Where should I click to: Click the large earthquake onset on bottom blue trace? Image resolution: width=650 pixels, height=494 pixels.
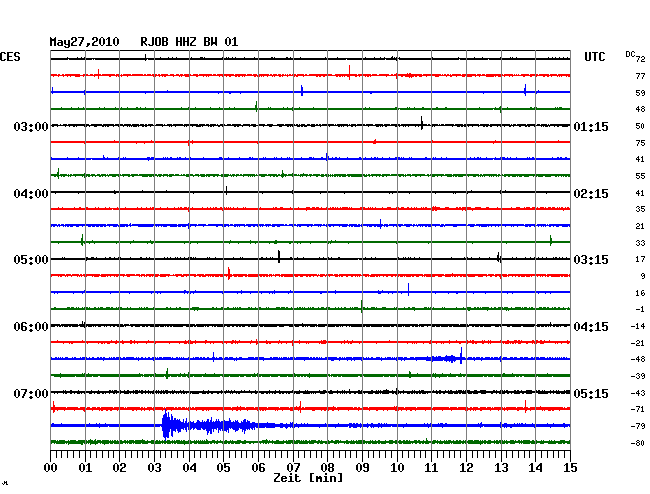pyautogui.click(x=166, y=425)
